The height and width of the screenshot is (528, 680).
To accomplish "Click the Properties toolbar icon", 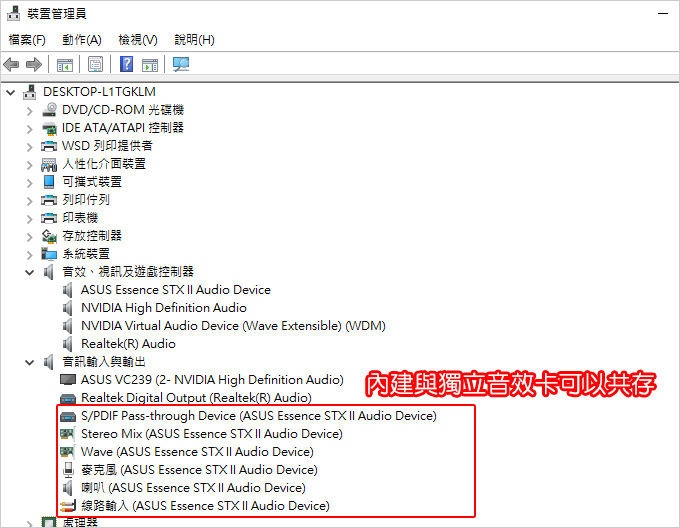I will 95,65.
